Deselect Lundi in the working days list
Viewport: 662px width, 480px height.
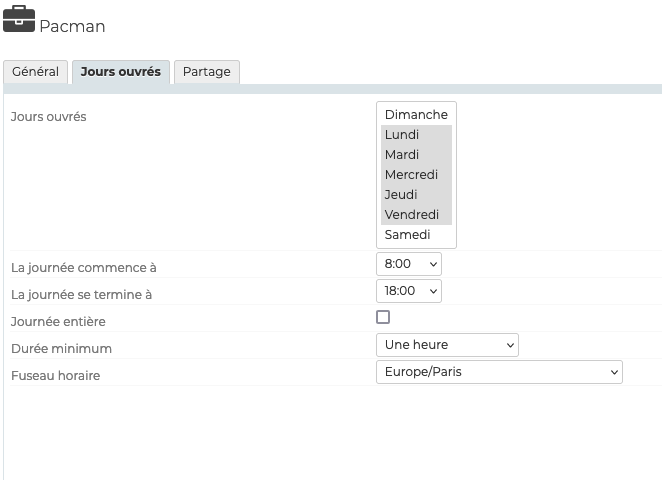point(416,135)
